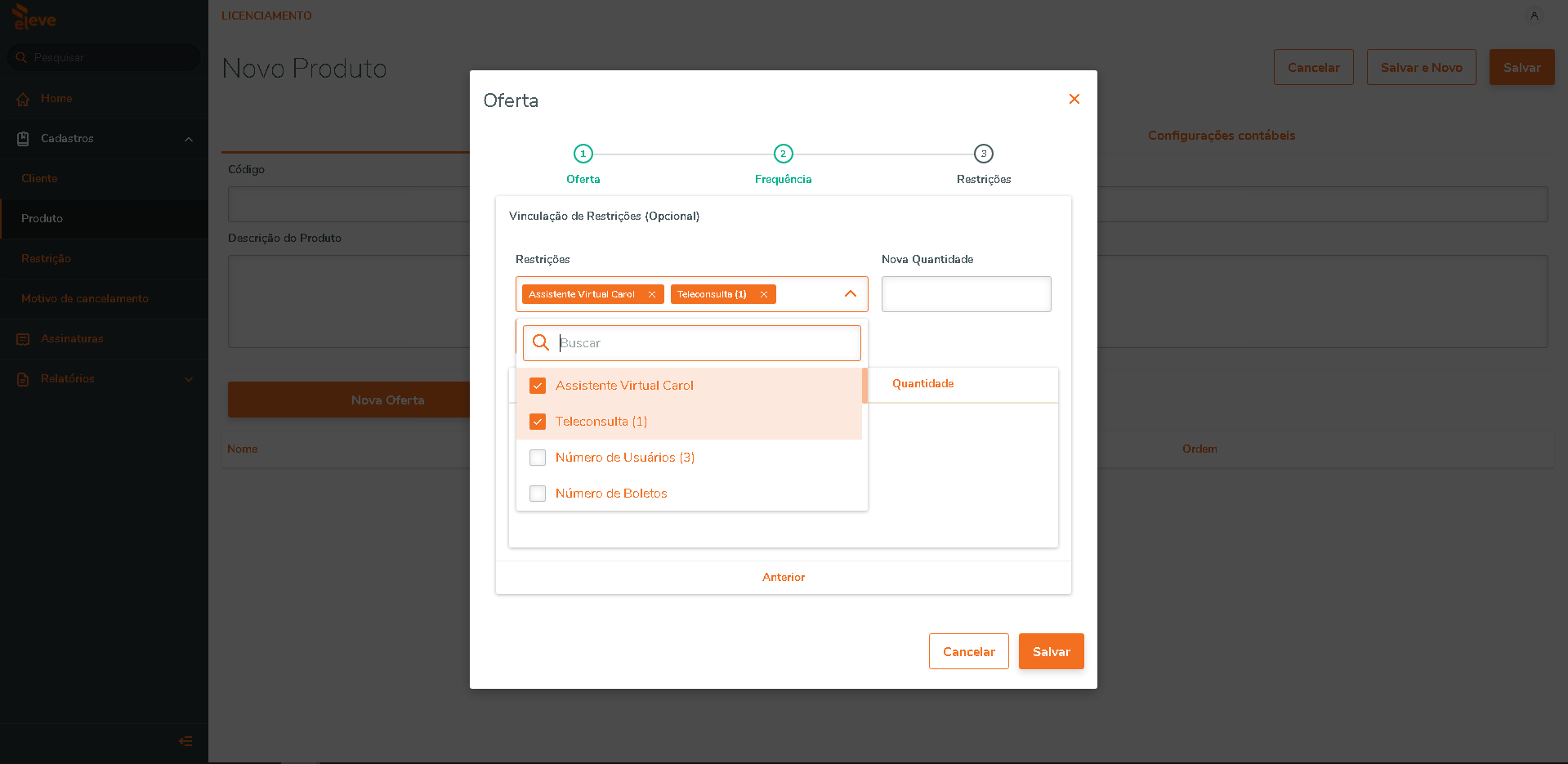The width and height of the screenshot is (1568, 764).
Task: Click the Ordem column header
Action: pos(1199,449)
